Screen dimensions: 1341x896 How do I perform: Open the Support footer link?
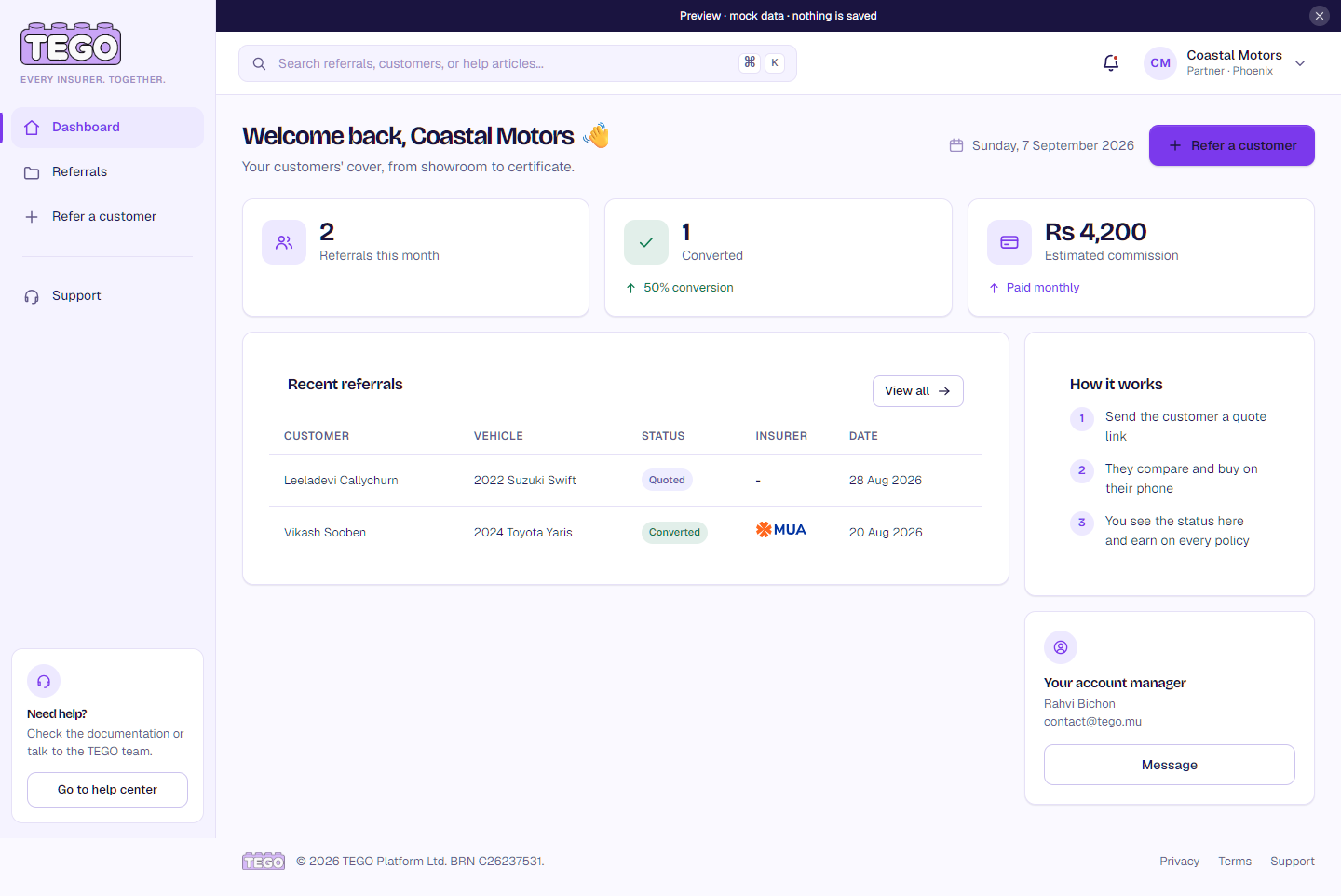coord(1293,862)
